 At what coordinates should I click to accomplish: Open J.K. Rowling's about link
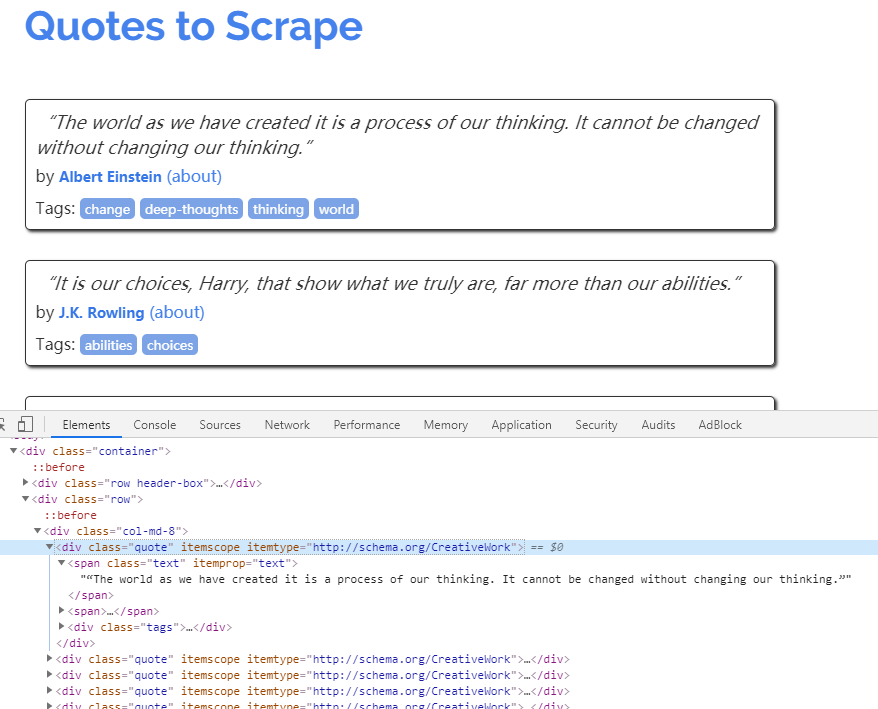(177, 312)
